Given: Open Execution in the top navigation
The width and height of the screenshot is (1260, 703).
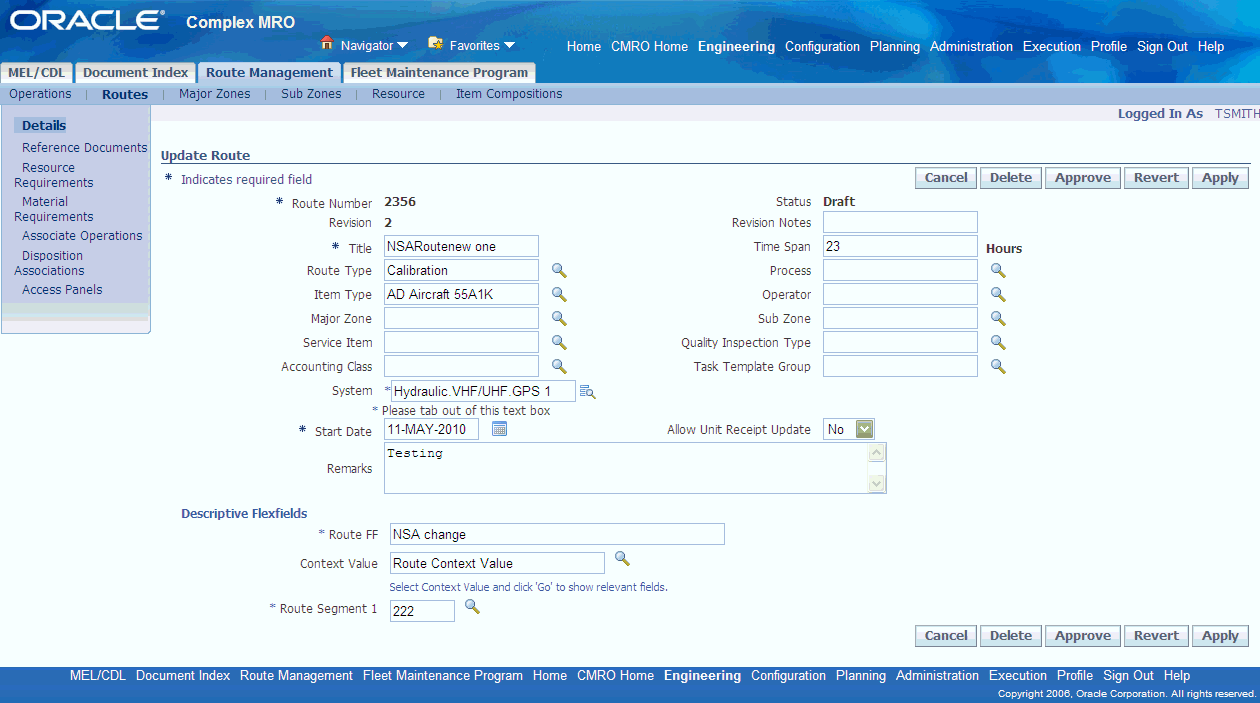Looking at the screenshot, I should 1052,47.
